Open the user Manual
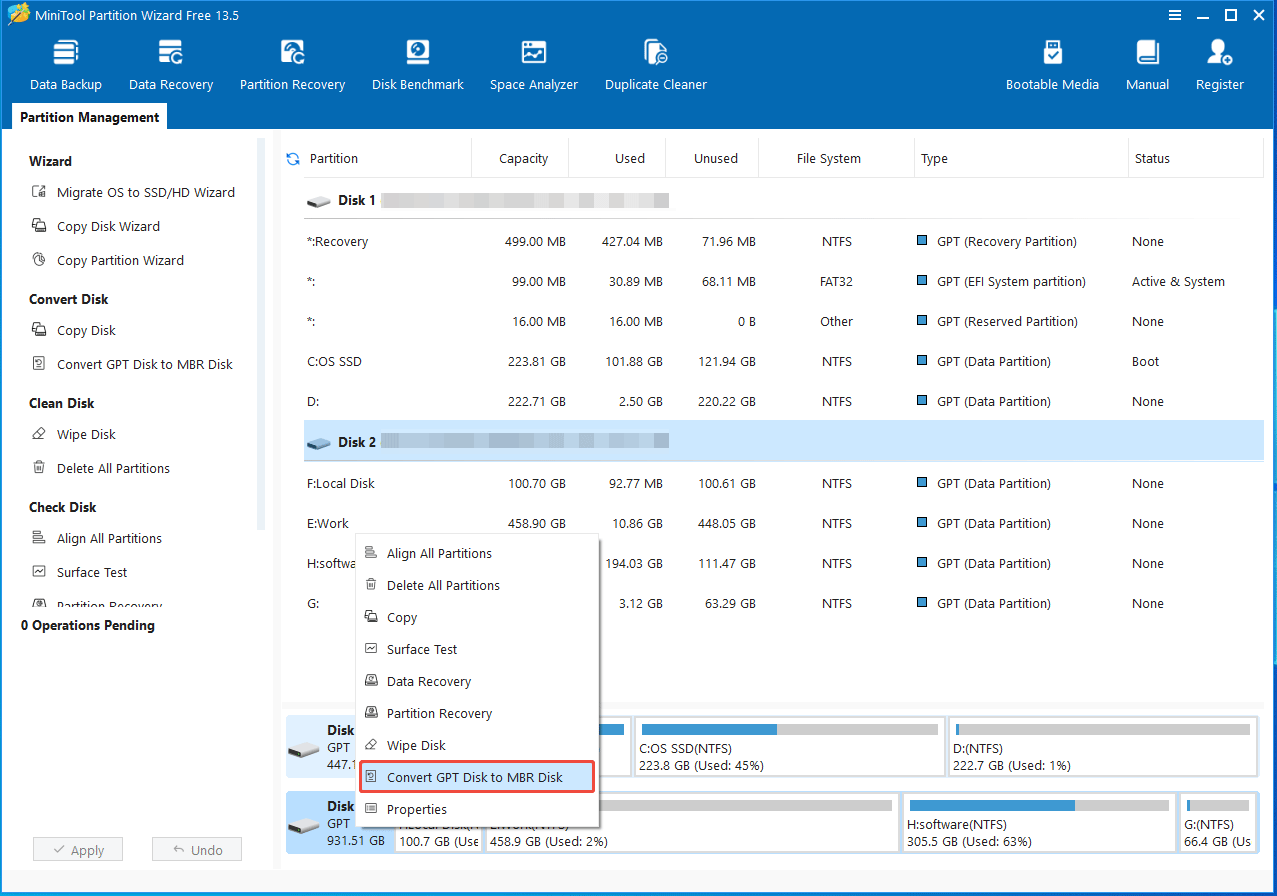The width and height of the screenshot is (1277, 896). (x=1146, y=62)
